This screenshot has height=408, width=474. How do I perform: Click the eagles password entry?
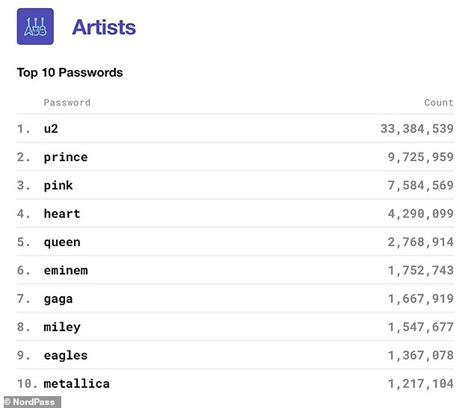coord(66,356)
